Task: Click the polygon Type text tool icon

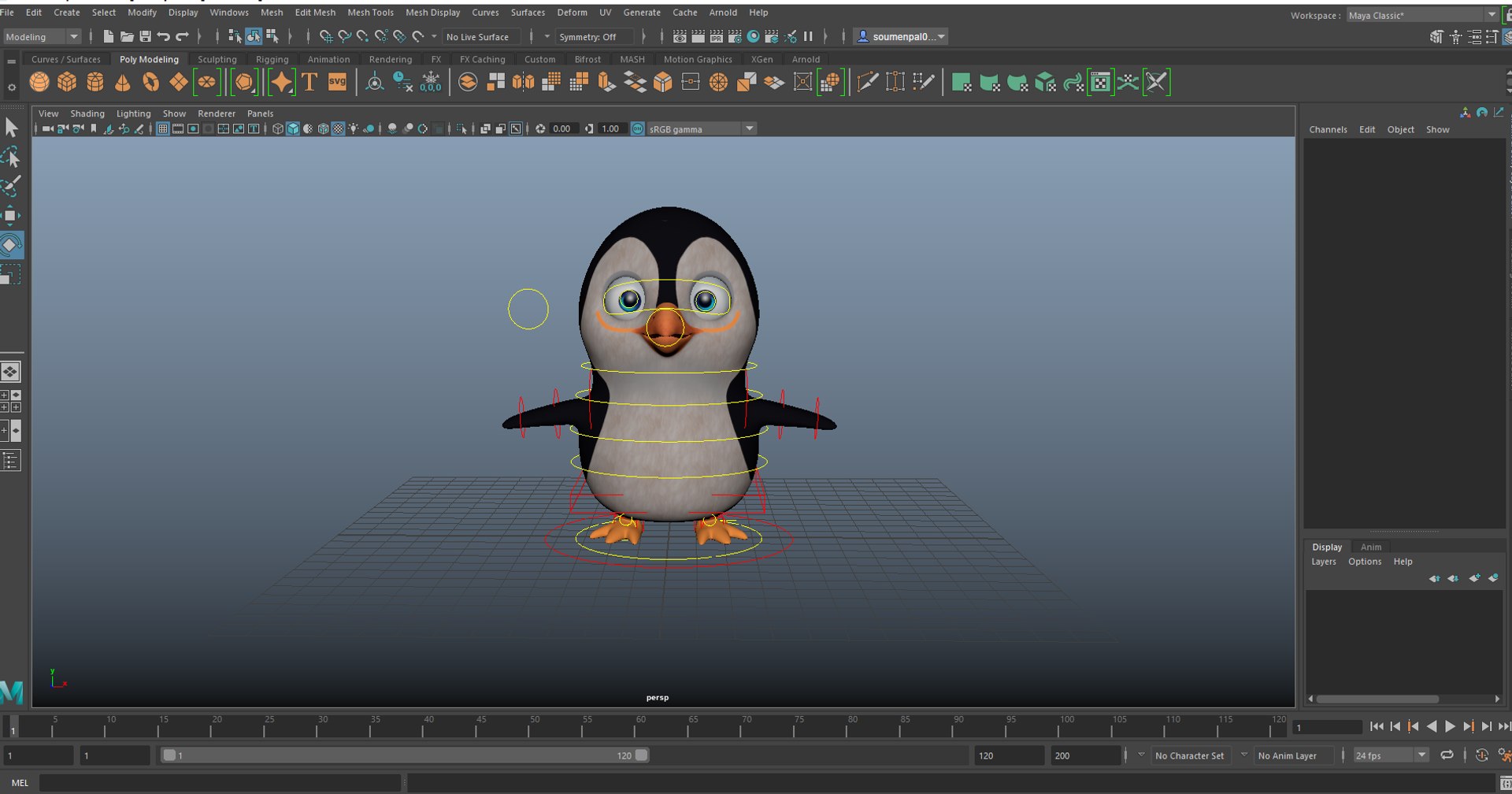Action: coord(309,82)
